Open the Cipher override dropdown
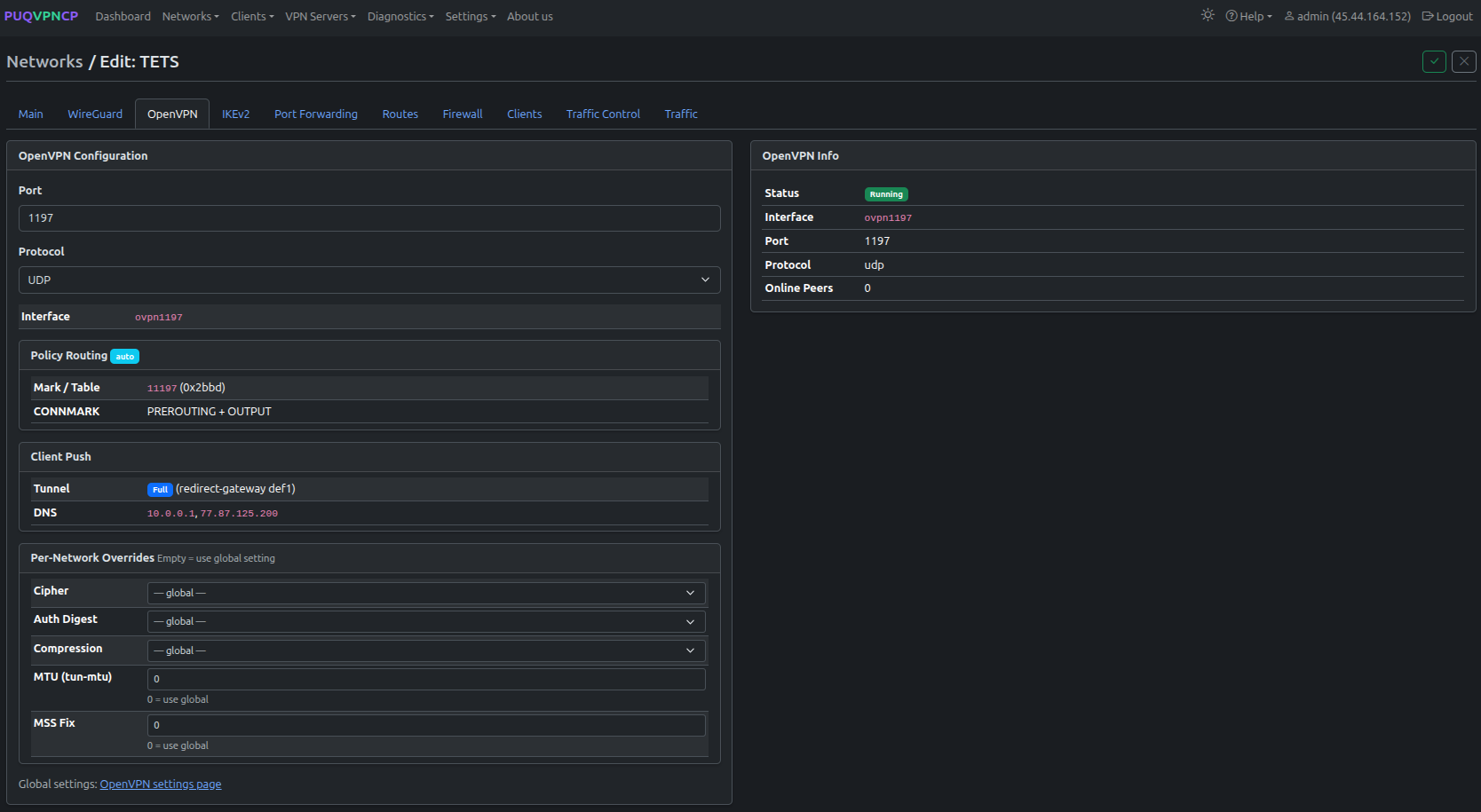1481x812 pixels. 426,593
